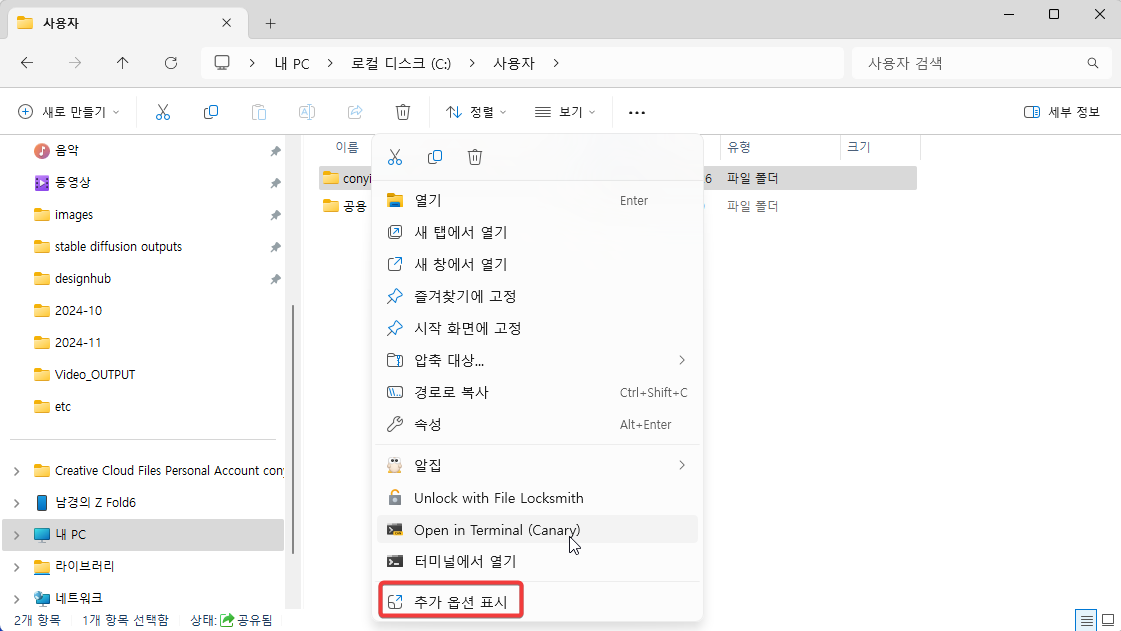Open the 정렬 sort dropdown
Screen dimensions: 1121x631
click(x=477, y=112)
